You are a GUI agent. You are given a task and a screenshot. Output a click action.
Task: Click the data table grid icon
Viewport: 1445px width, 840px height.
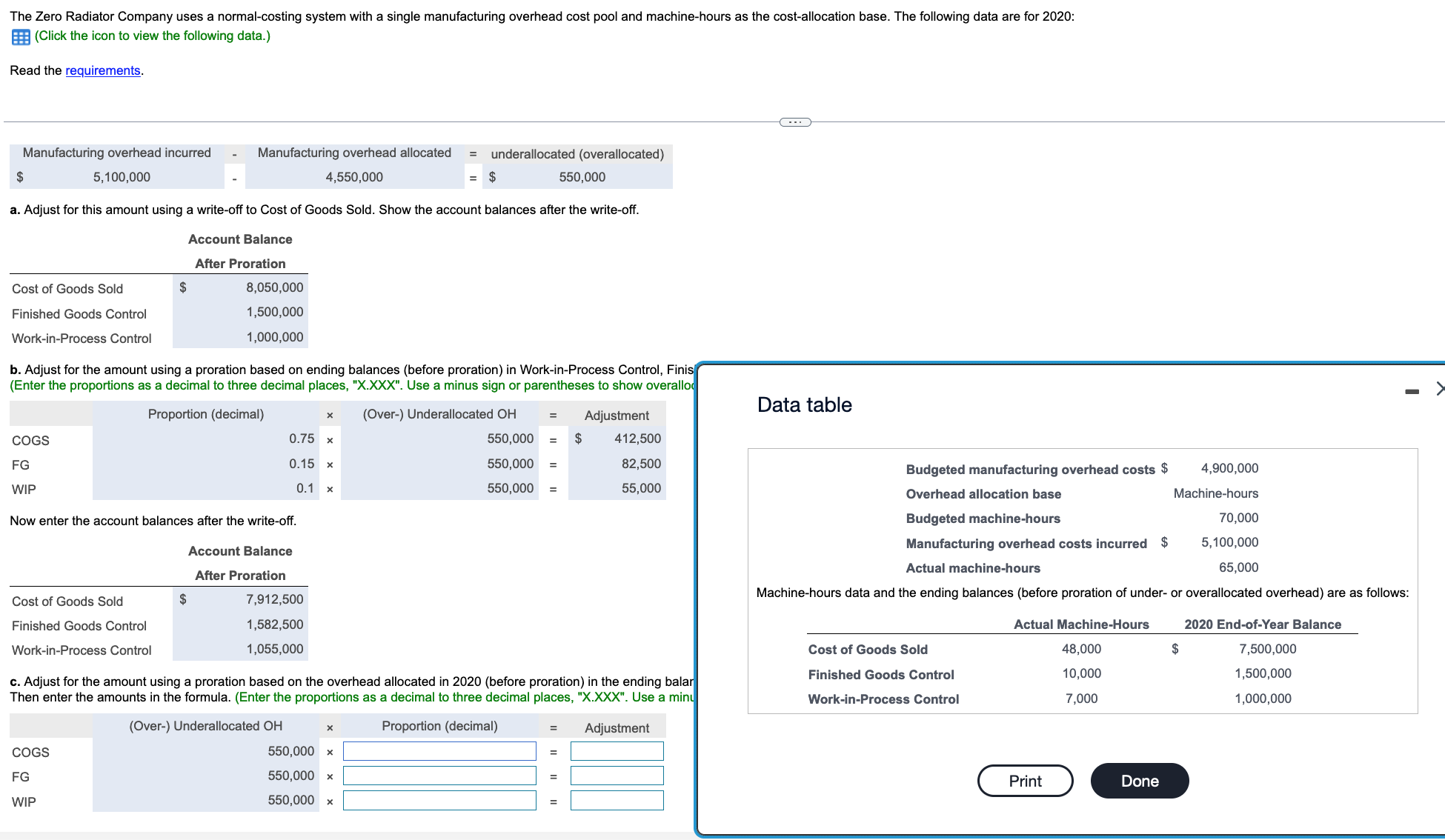coord(21,37)
